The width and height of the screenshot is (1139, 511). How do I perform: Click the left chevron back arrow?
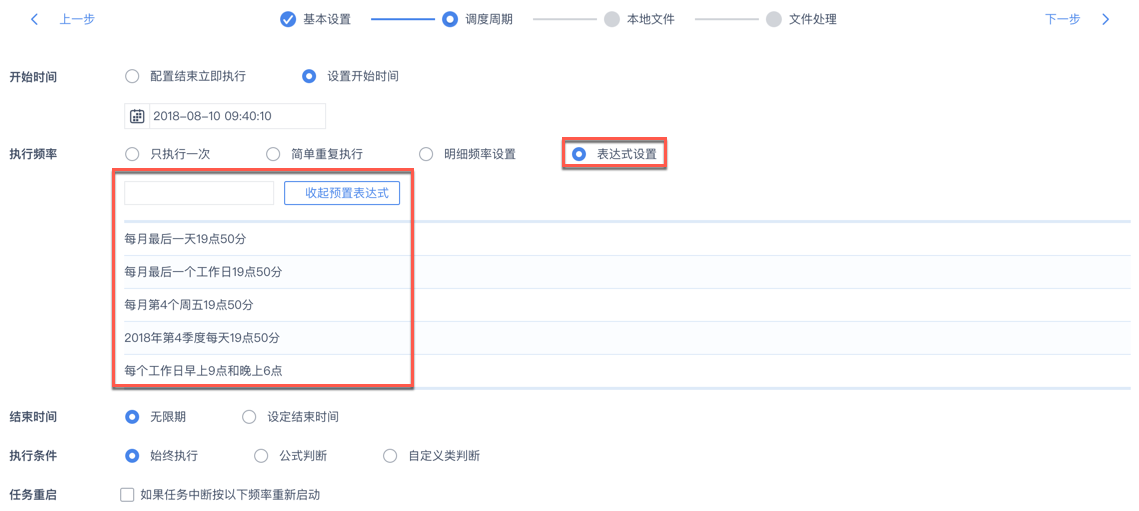(35, 19)
